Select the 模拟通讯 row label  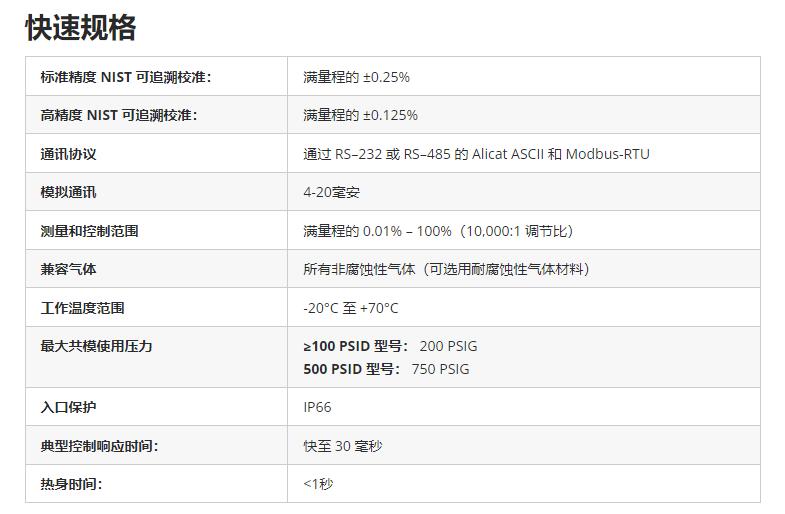[68, 192]
